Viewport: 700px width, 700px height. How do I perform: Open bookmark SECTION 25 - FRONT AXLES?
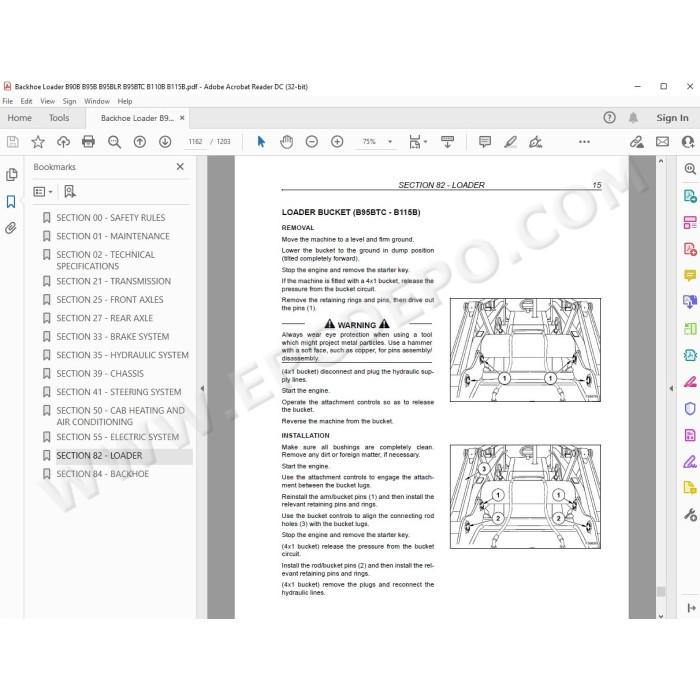point(110,300)
